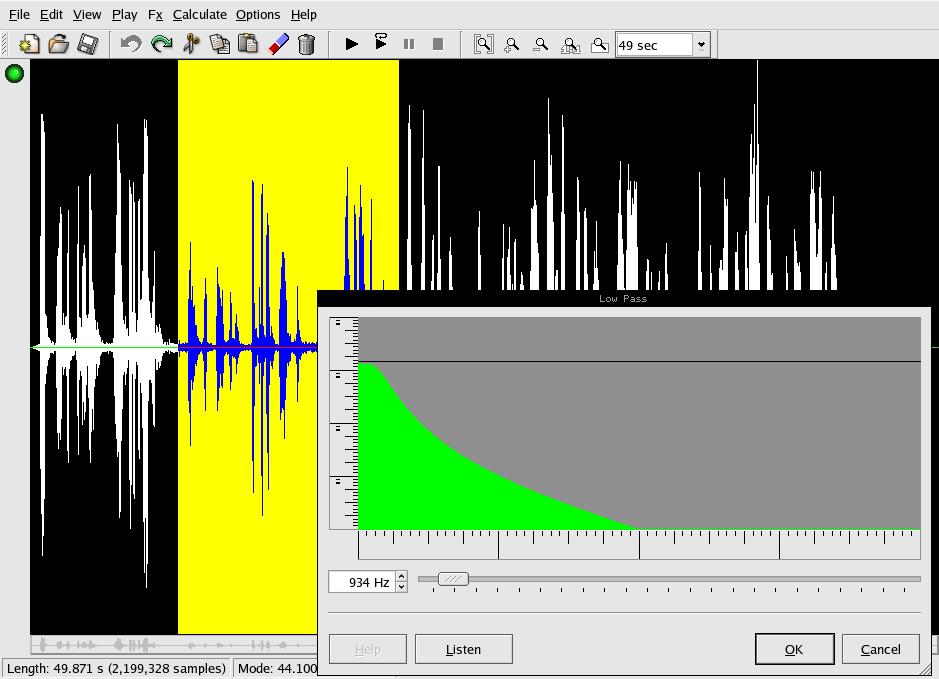The image size is (939, 679).
Task: Click the New file icon
Action: [x=29, y=44]
